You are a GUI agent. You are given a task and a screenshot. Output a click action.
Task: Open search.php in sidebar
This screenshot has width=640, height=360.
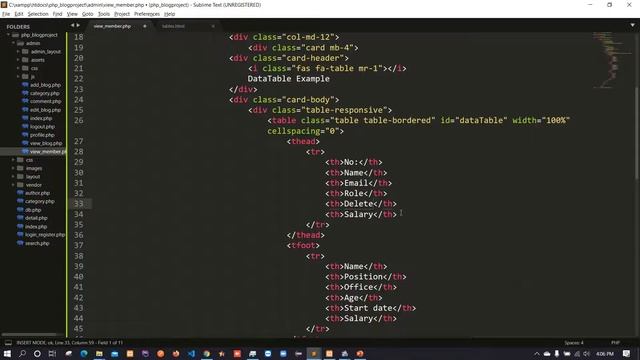coord(37,243)
